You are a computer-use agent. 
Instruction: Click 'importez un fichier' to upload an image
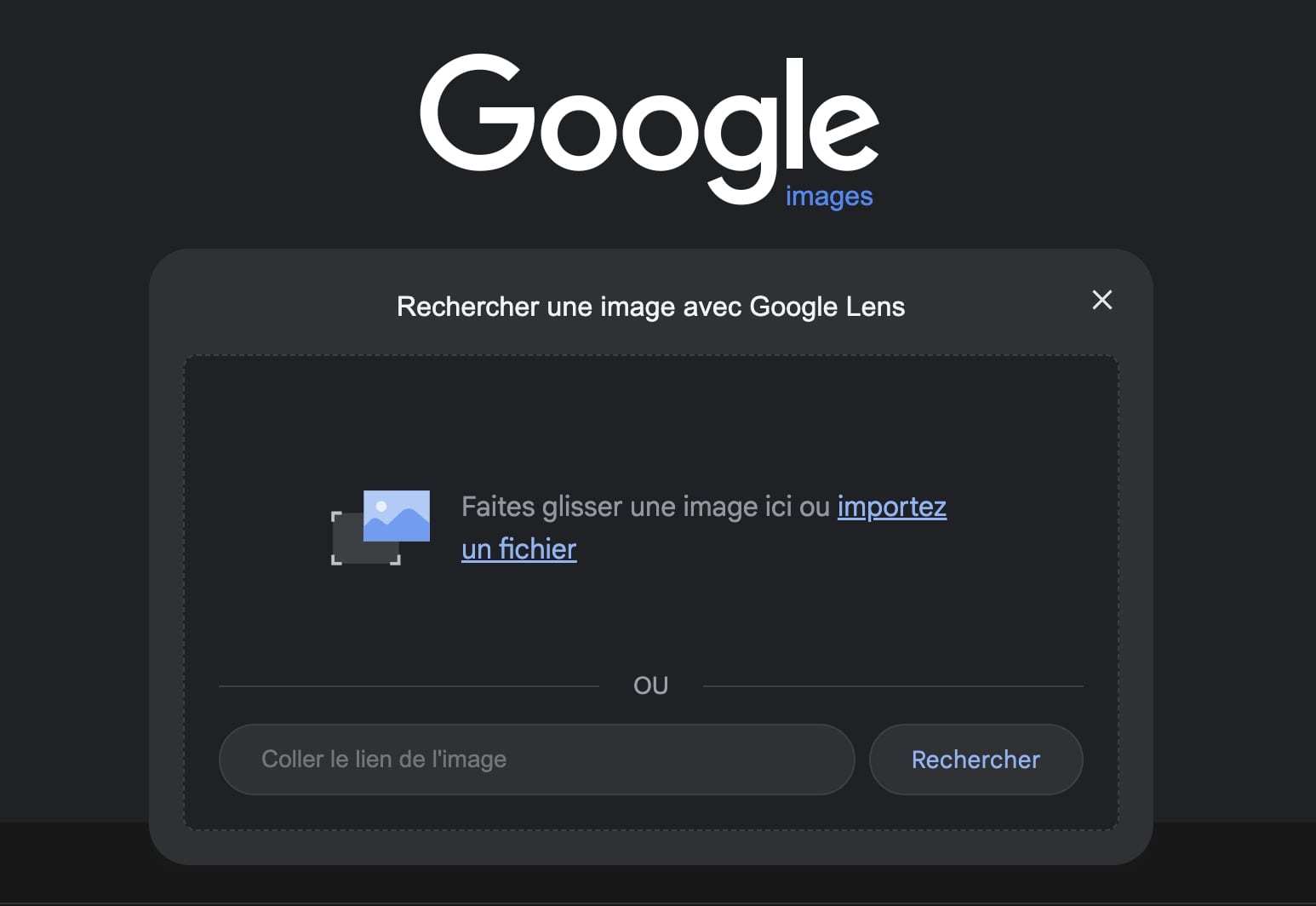click(x=890, y=507)
